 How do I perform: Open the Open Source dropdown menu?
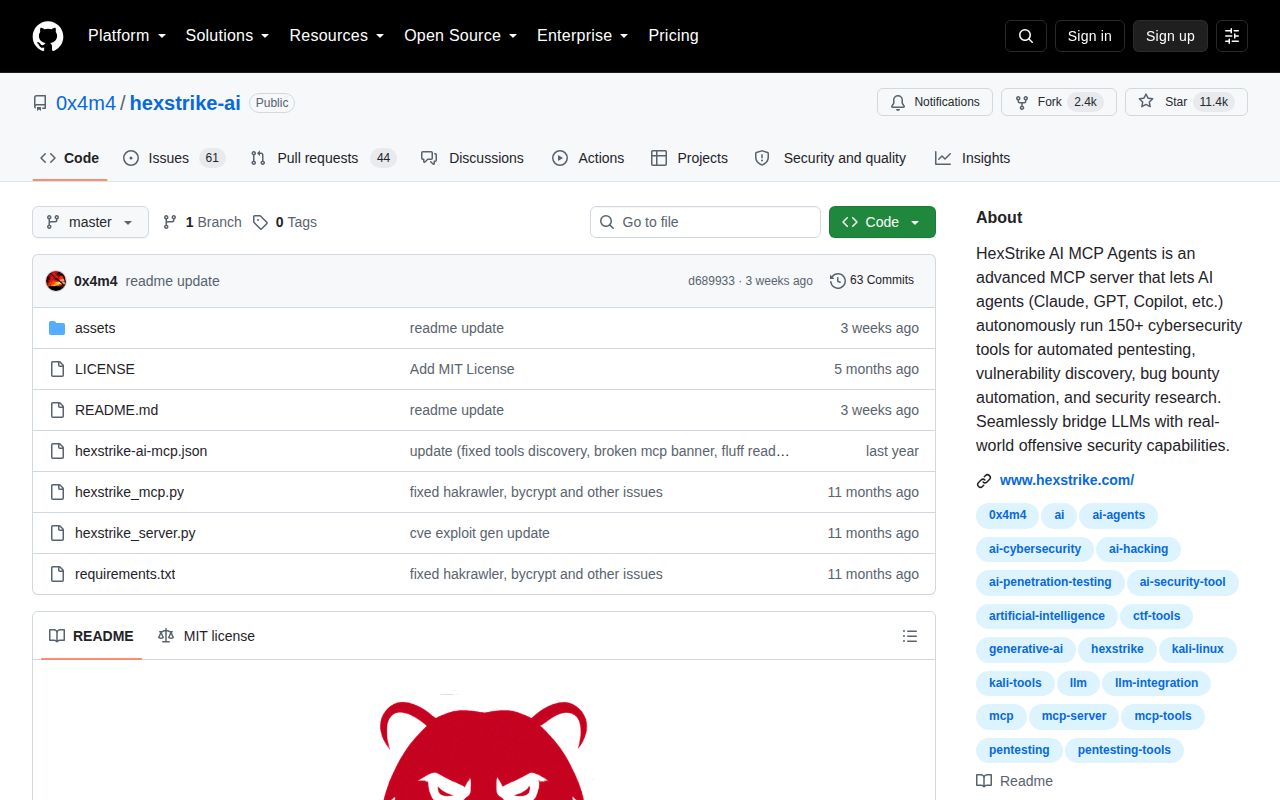coord(460,36)
